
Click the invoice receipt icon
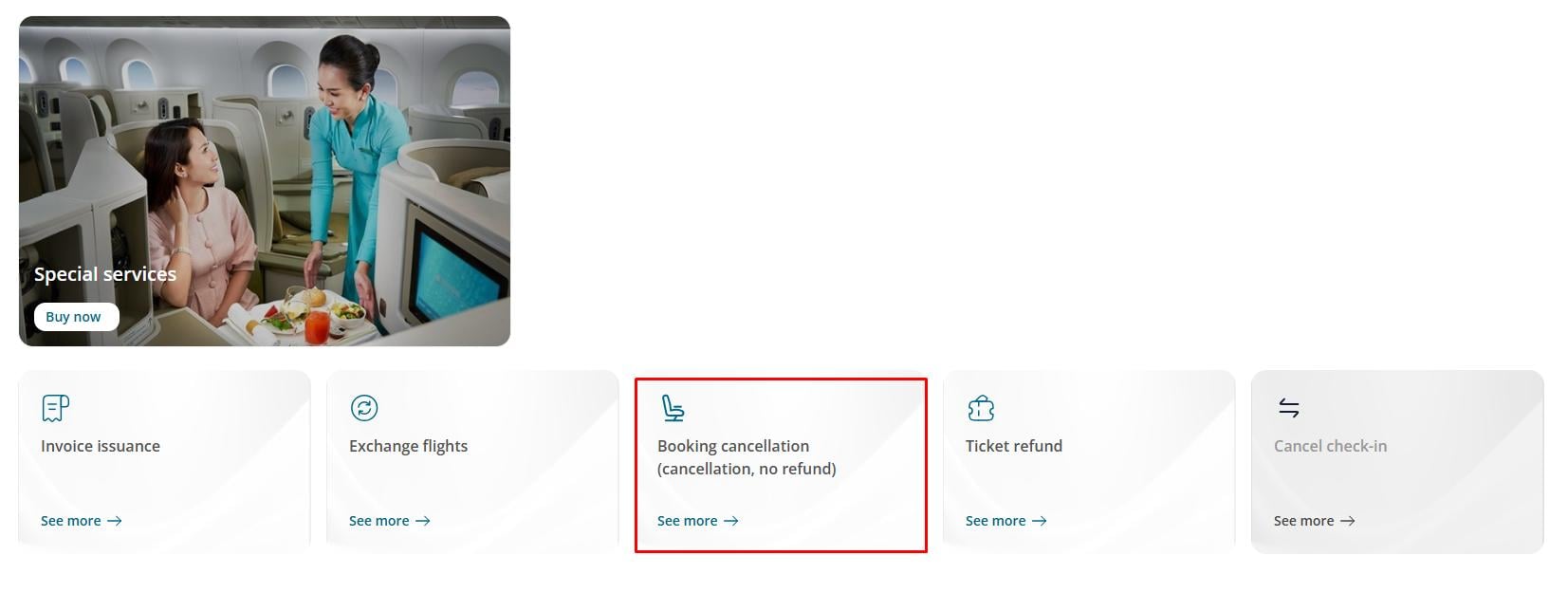coord(56,408)
